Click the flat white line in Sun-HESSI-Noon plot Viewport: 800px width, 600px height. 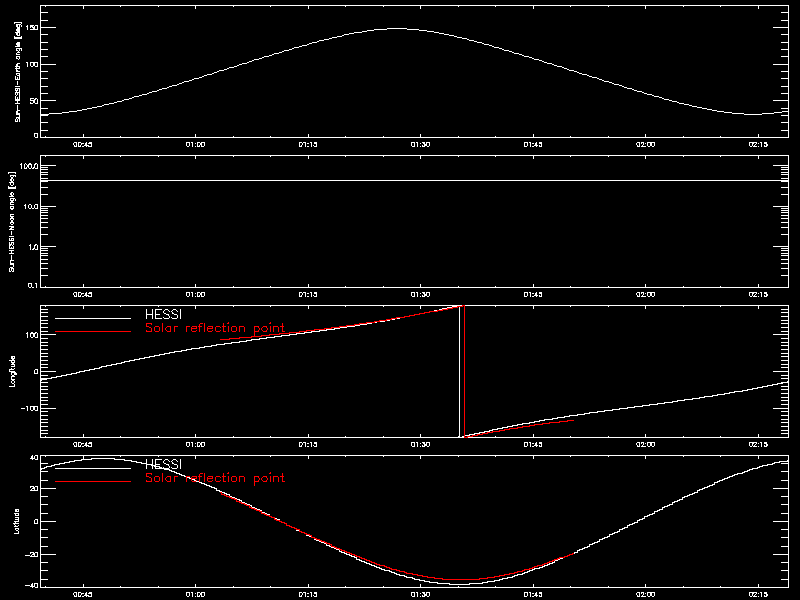click(x=414, y=181)
